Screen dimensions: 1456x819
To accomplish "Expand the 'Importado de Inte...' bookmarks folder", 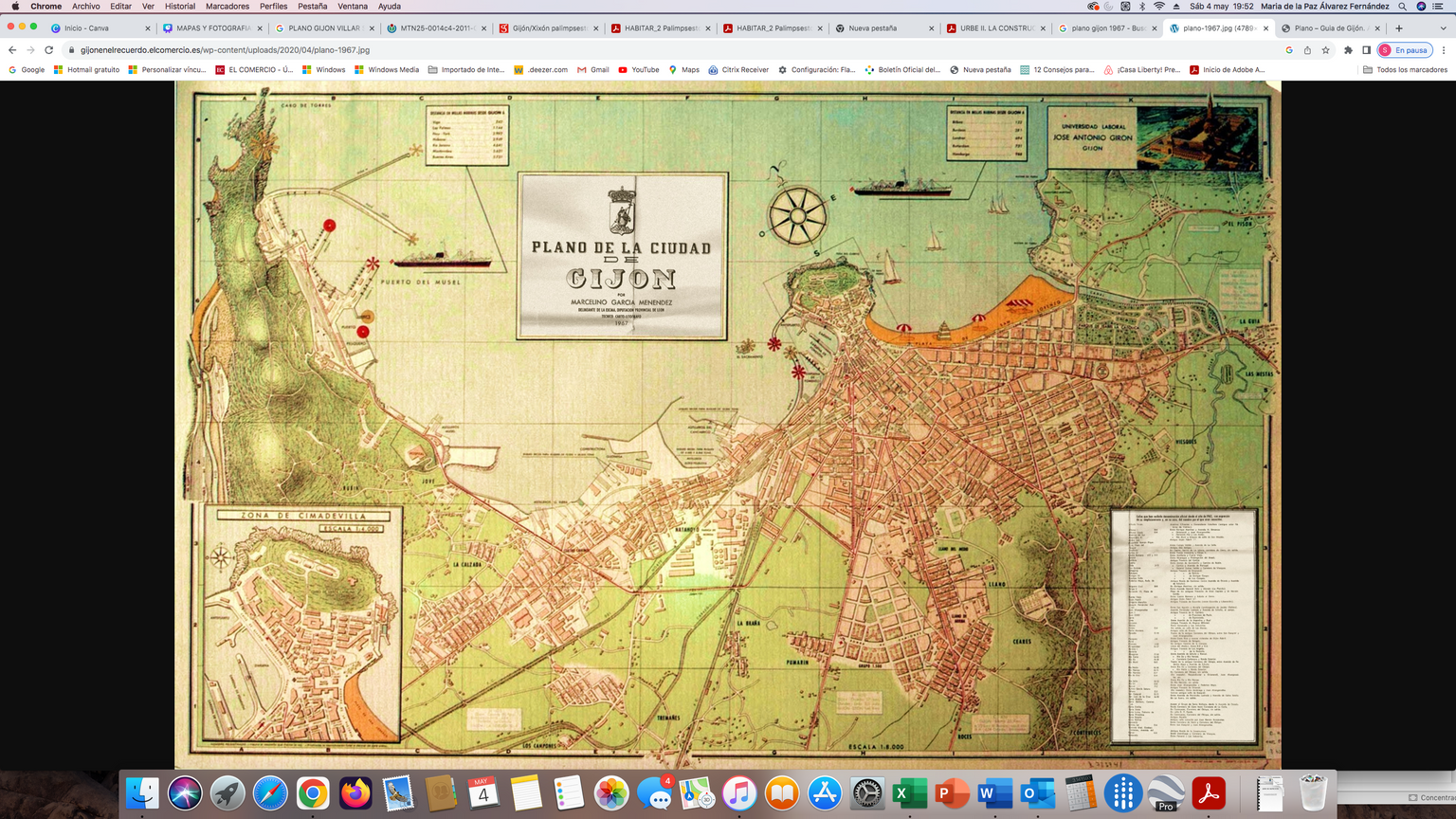I will 466,70.
